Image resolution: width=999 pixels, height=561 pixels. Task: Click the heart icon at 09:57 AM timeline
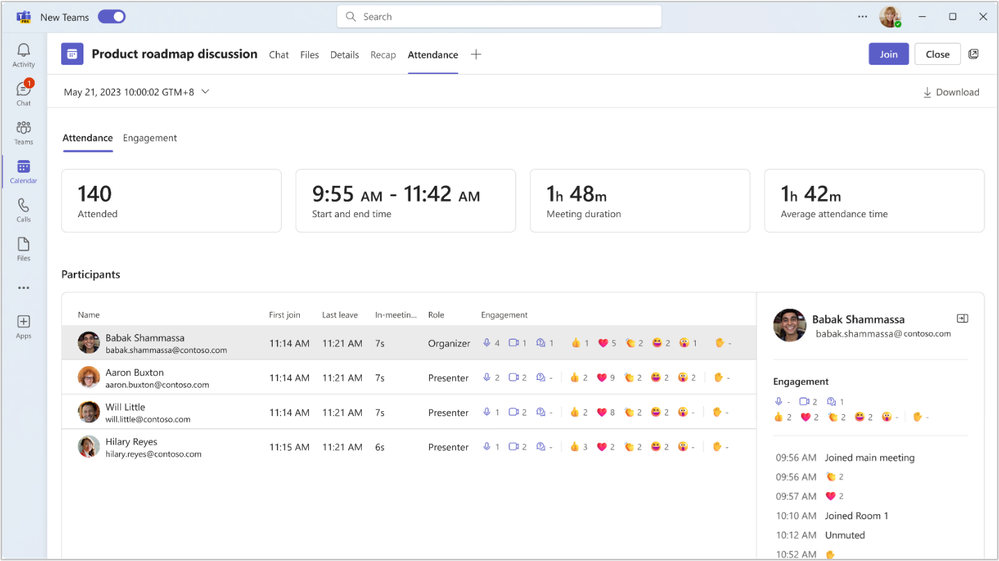[830, 496]
